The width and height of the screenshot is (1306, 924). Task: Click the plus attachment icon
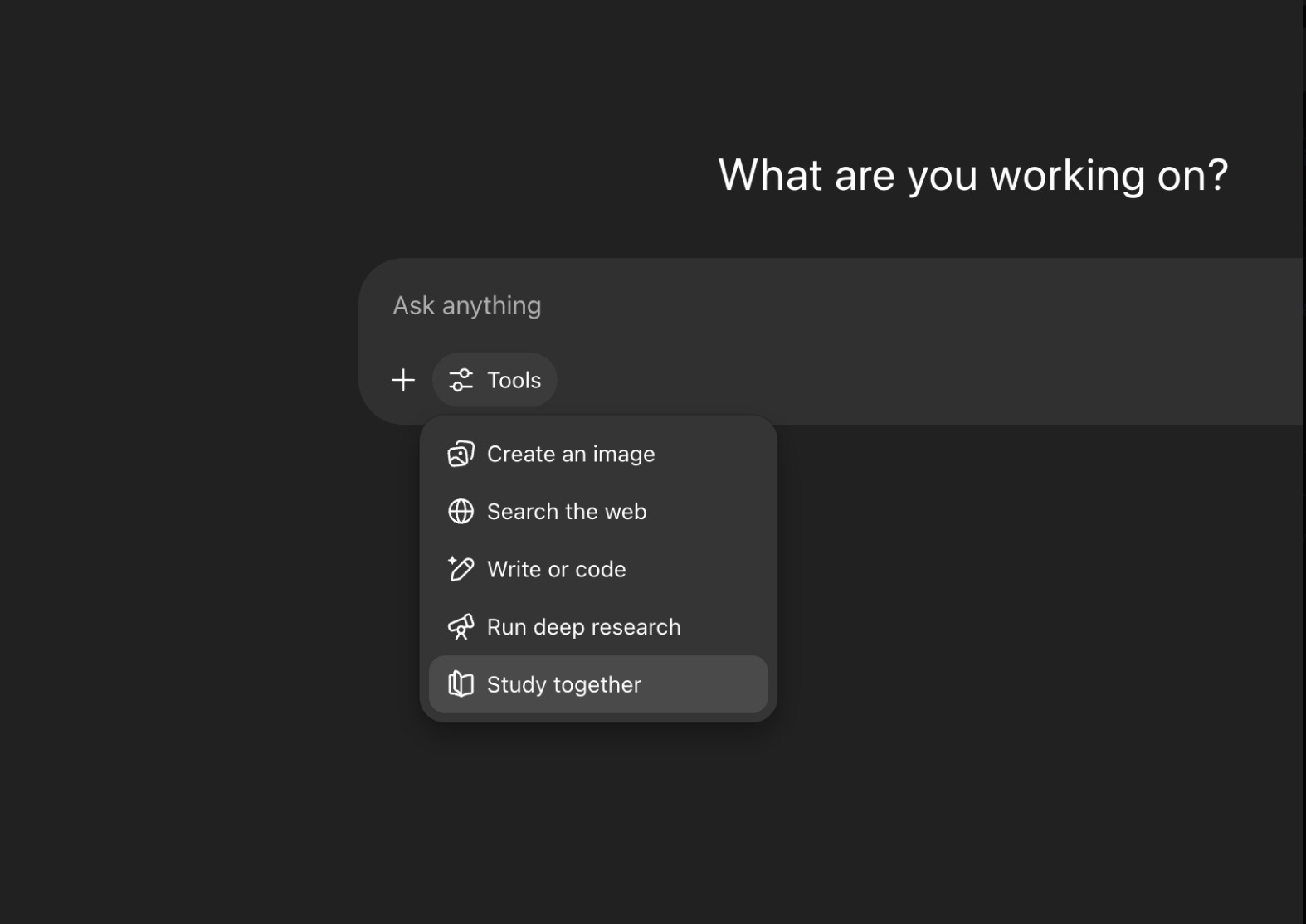tap(403, 380)
